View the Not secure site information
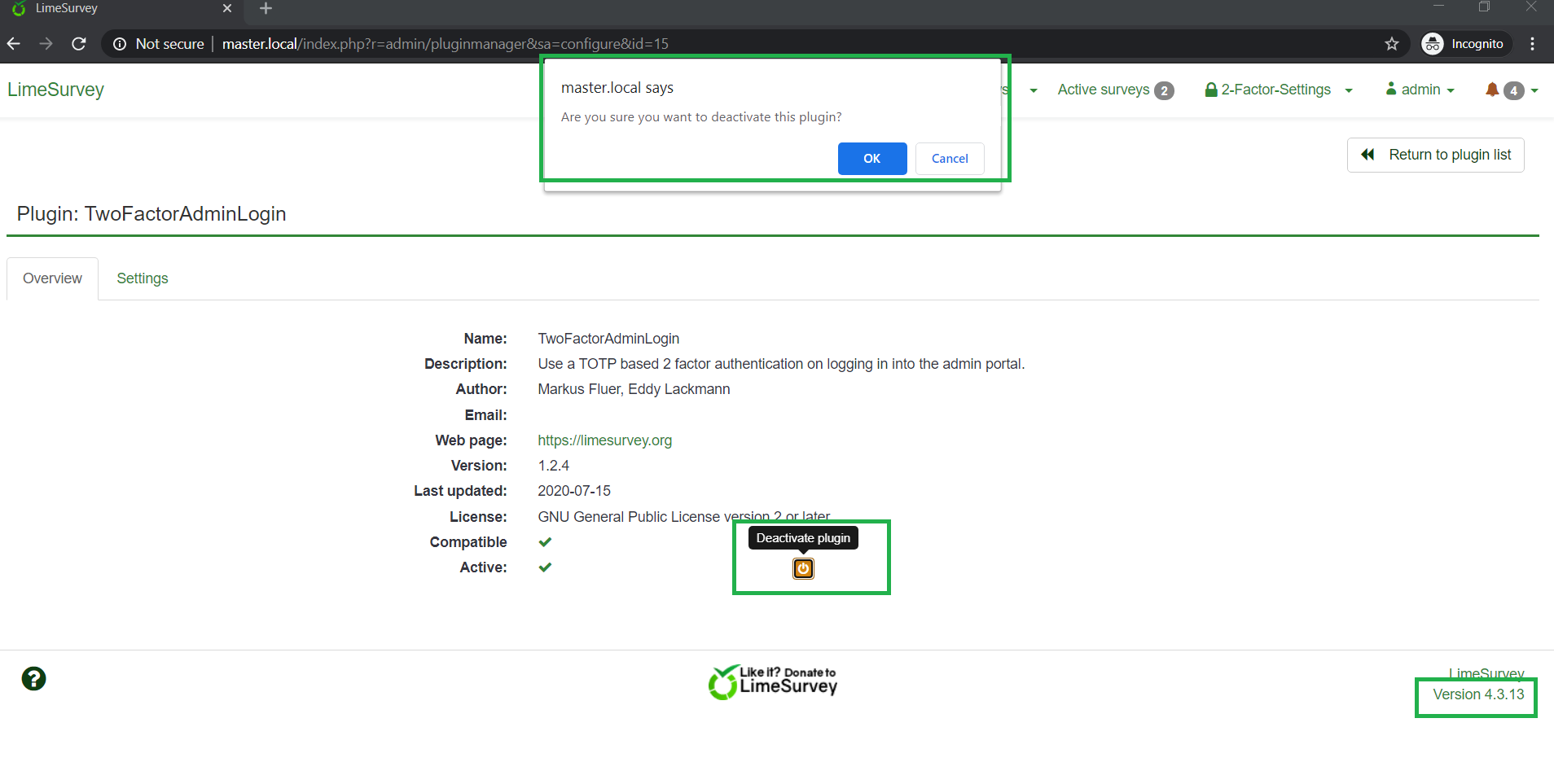This screenshot has width=1554, height=784. [x=159, y=44]
